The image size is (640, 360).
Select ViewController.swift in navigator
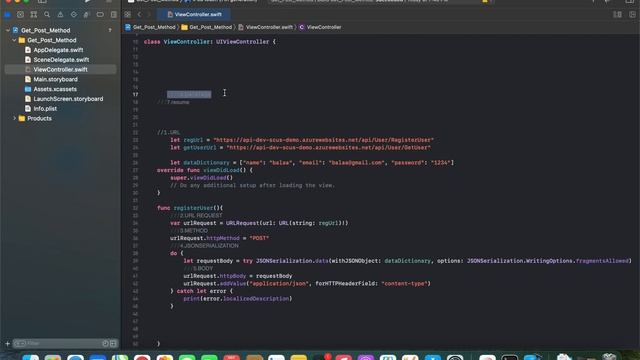click(60, 69)
